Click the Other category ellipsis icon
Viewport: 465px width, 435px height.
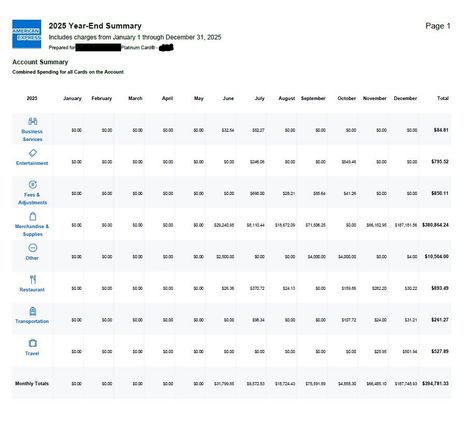click(33, 248)
